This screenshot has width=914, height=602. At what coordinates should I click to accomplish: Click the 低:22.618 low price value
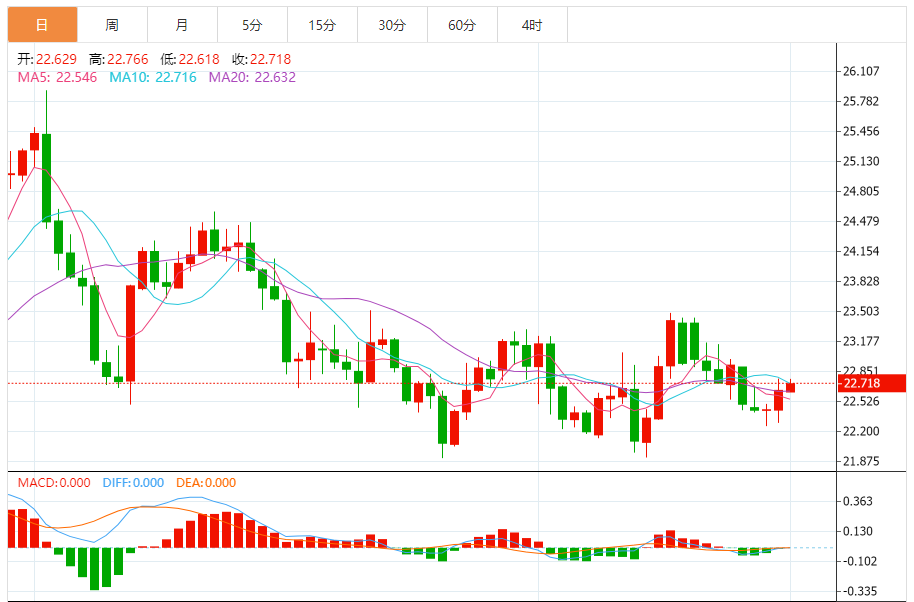coord(190,59)
